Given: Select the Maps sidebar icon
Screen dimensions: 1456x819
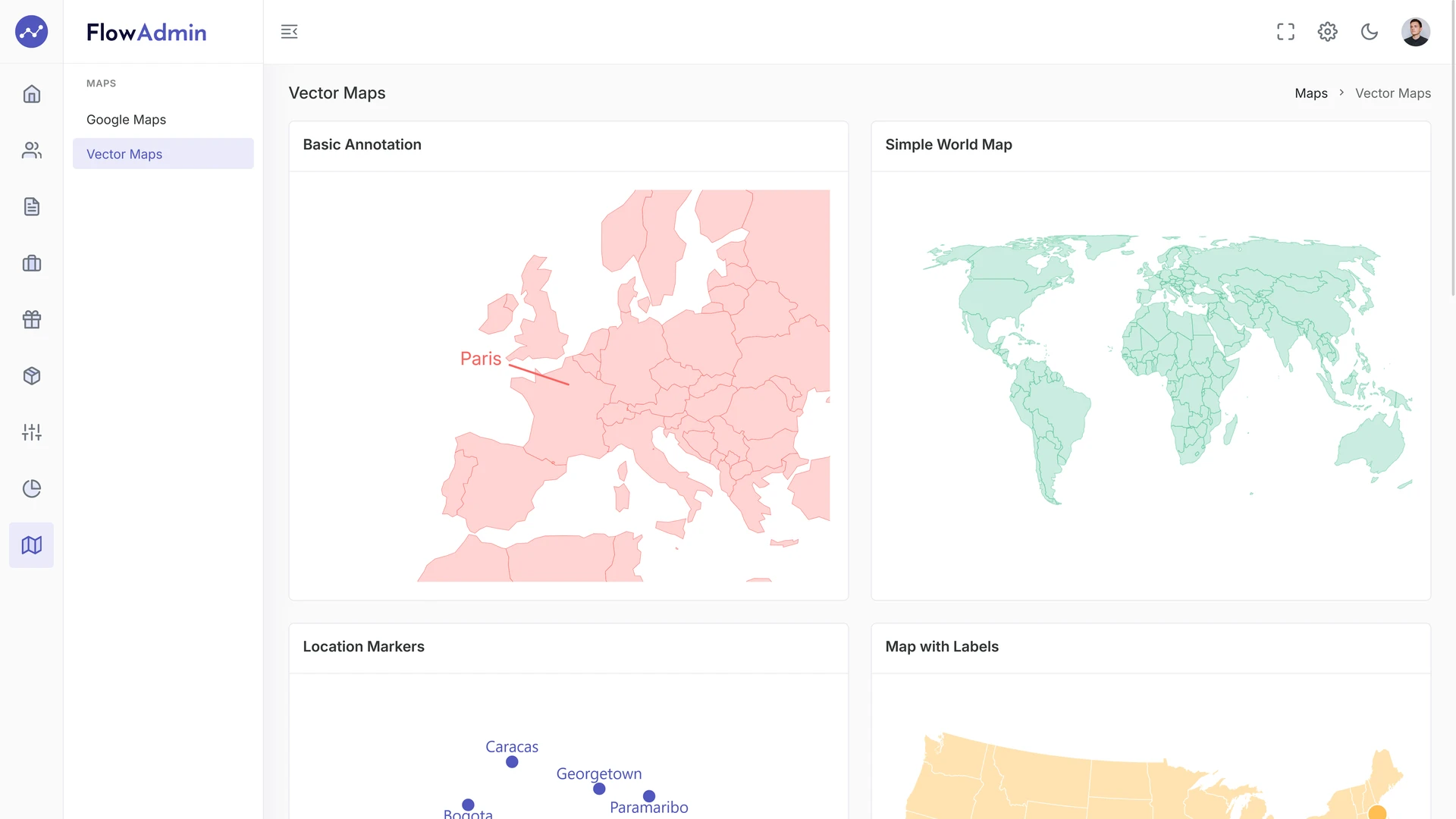Looking at the screenshot, I should tap(31, 545).
